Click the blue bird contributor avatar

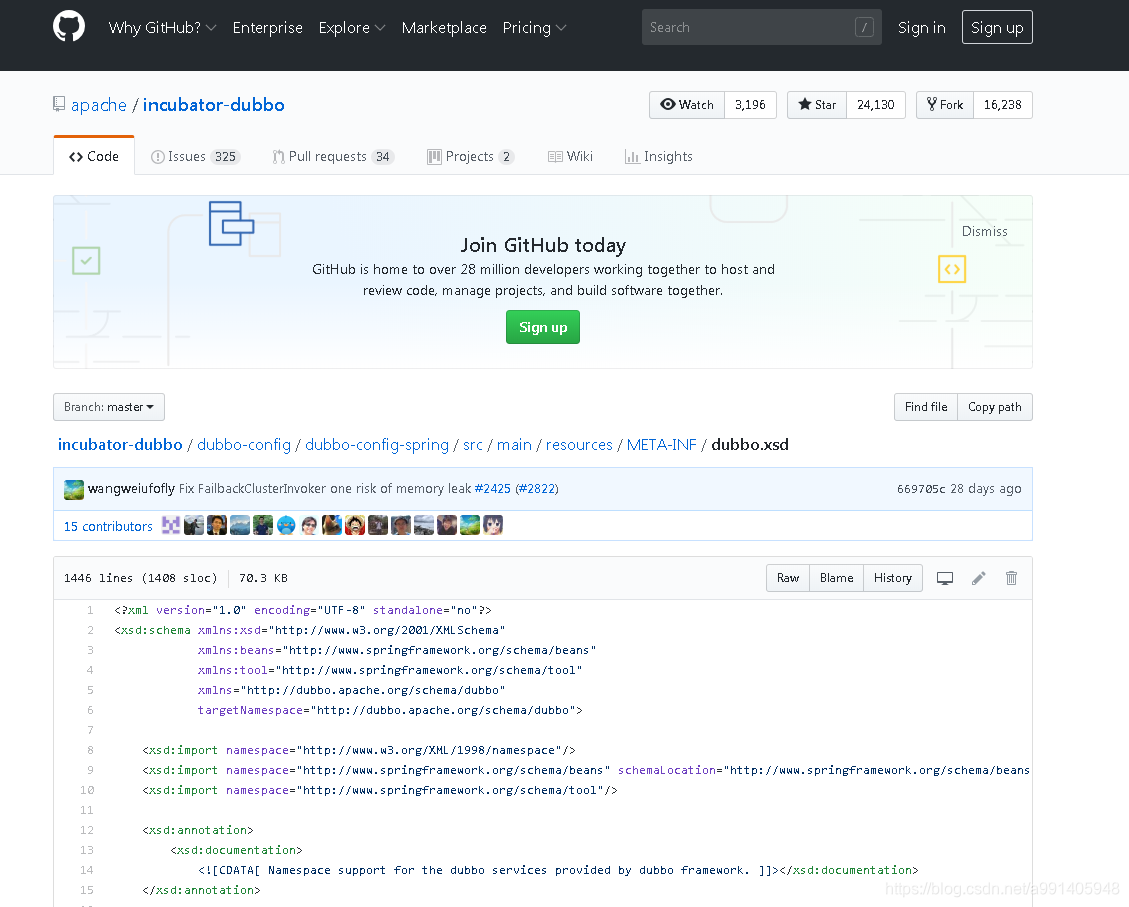(286, 525)
